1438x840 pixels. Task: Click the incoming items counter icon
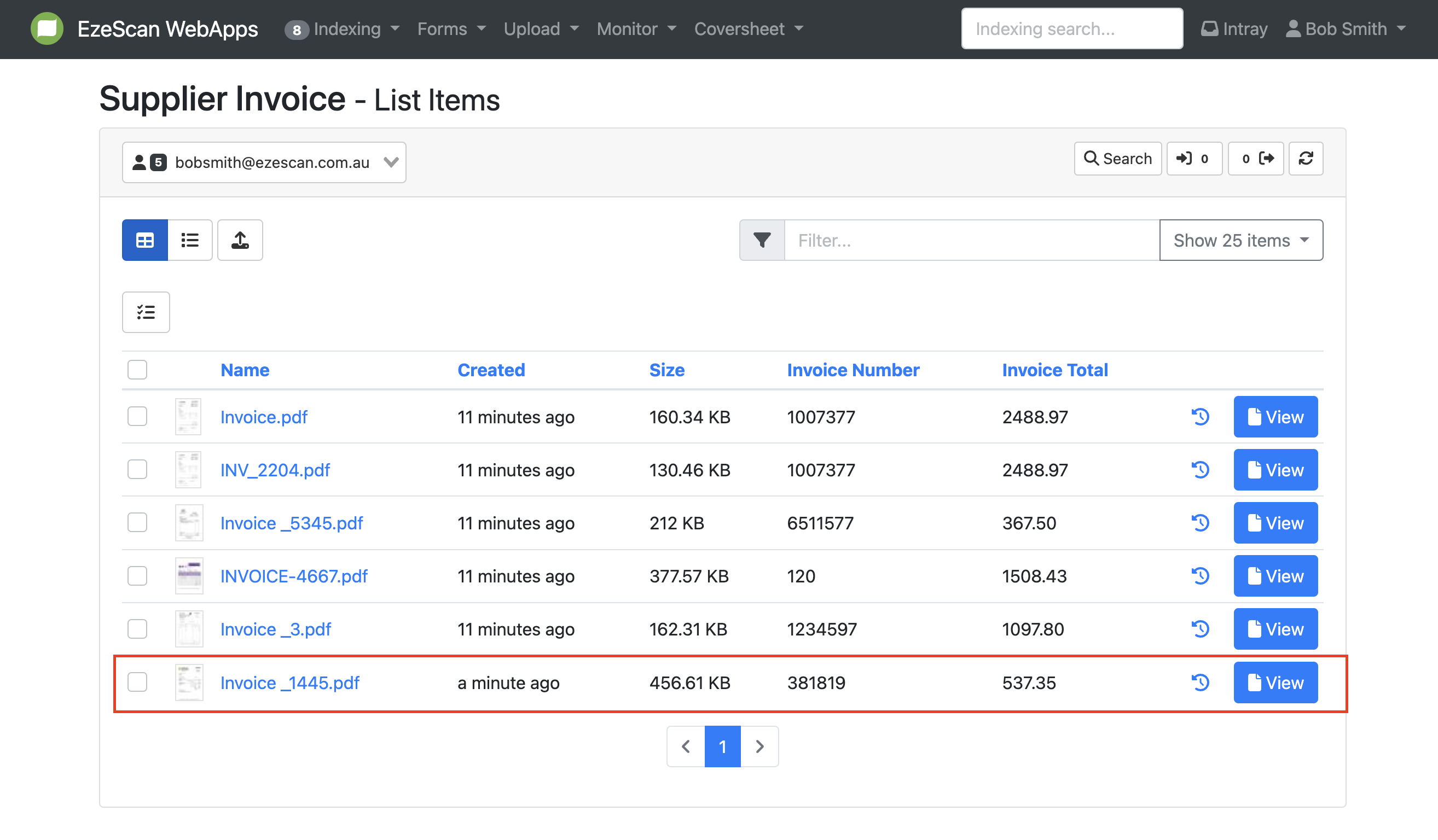pos(1194,159)
